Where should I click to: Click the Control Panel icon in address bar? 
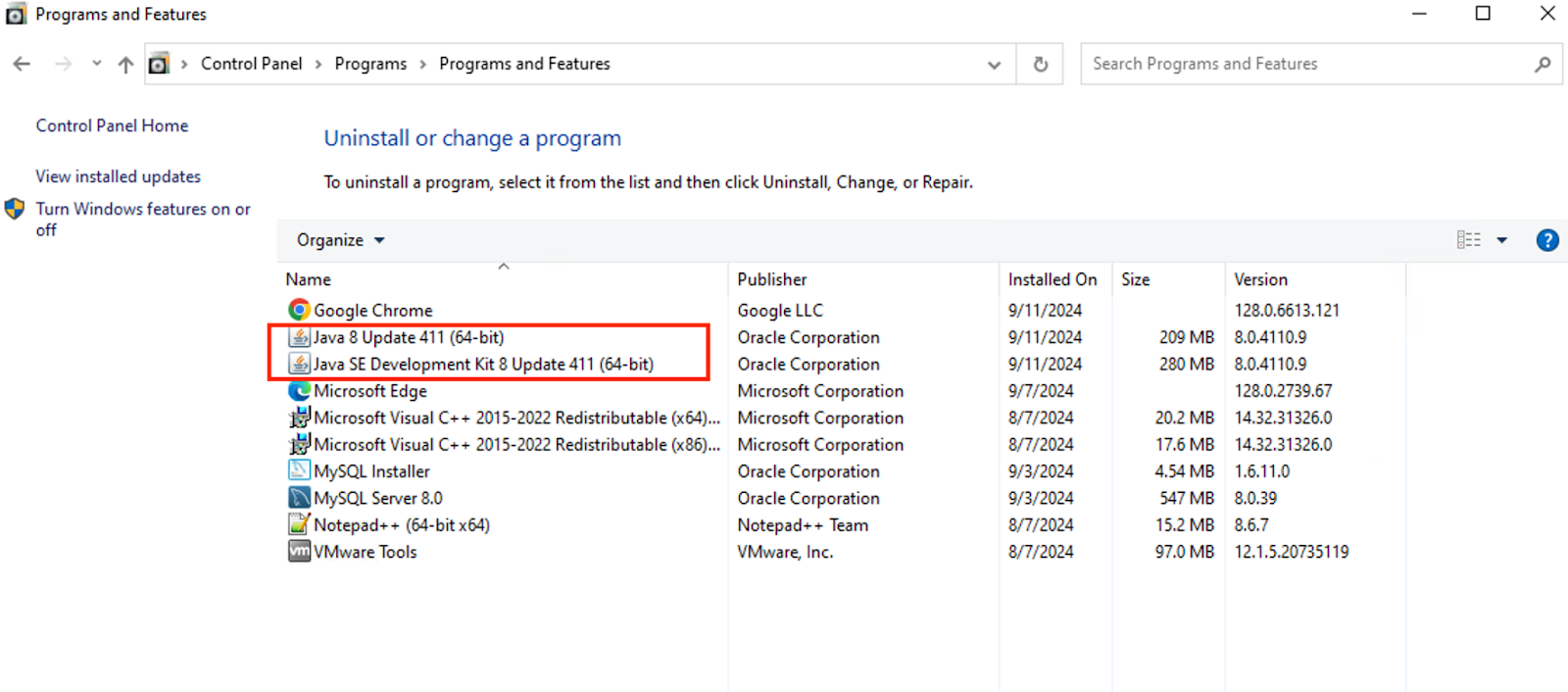point(159,64)
